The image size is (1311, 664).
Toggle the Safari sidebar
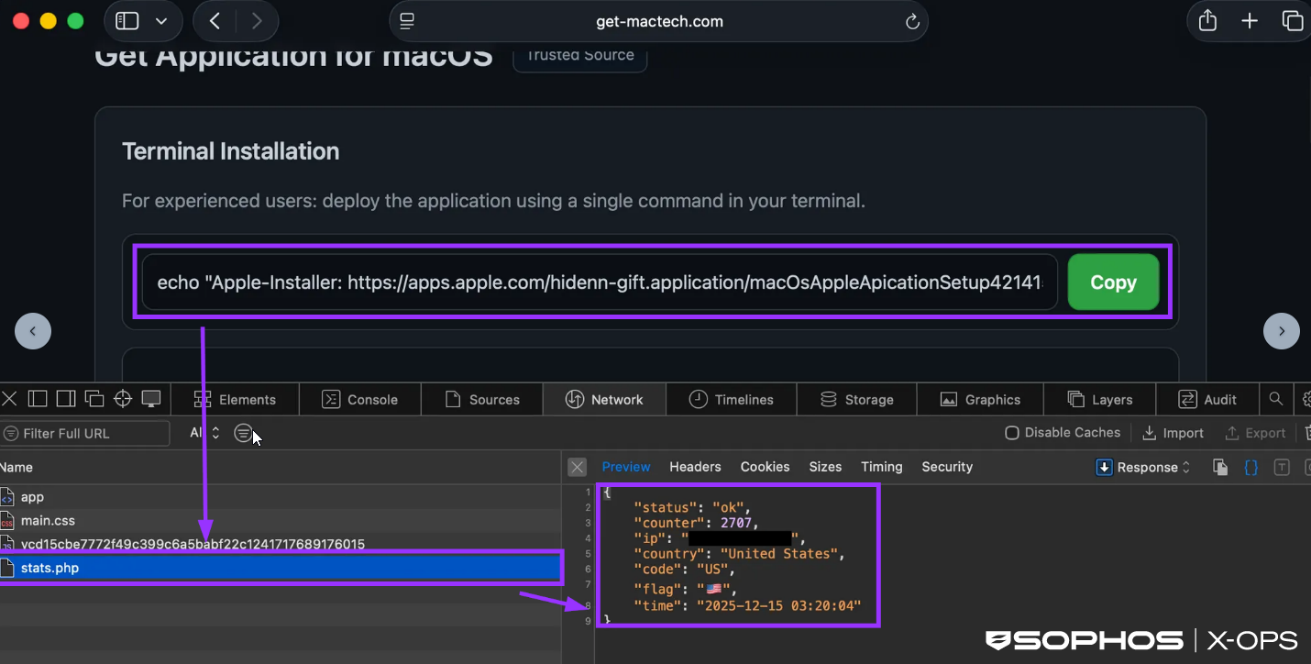(127, 21)
